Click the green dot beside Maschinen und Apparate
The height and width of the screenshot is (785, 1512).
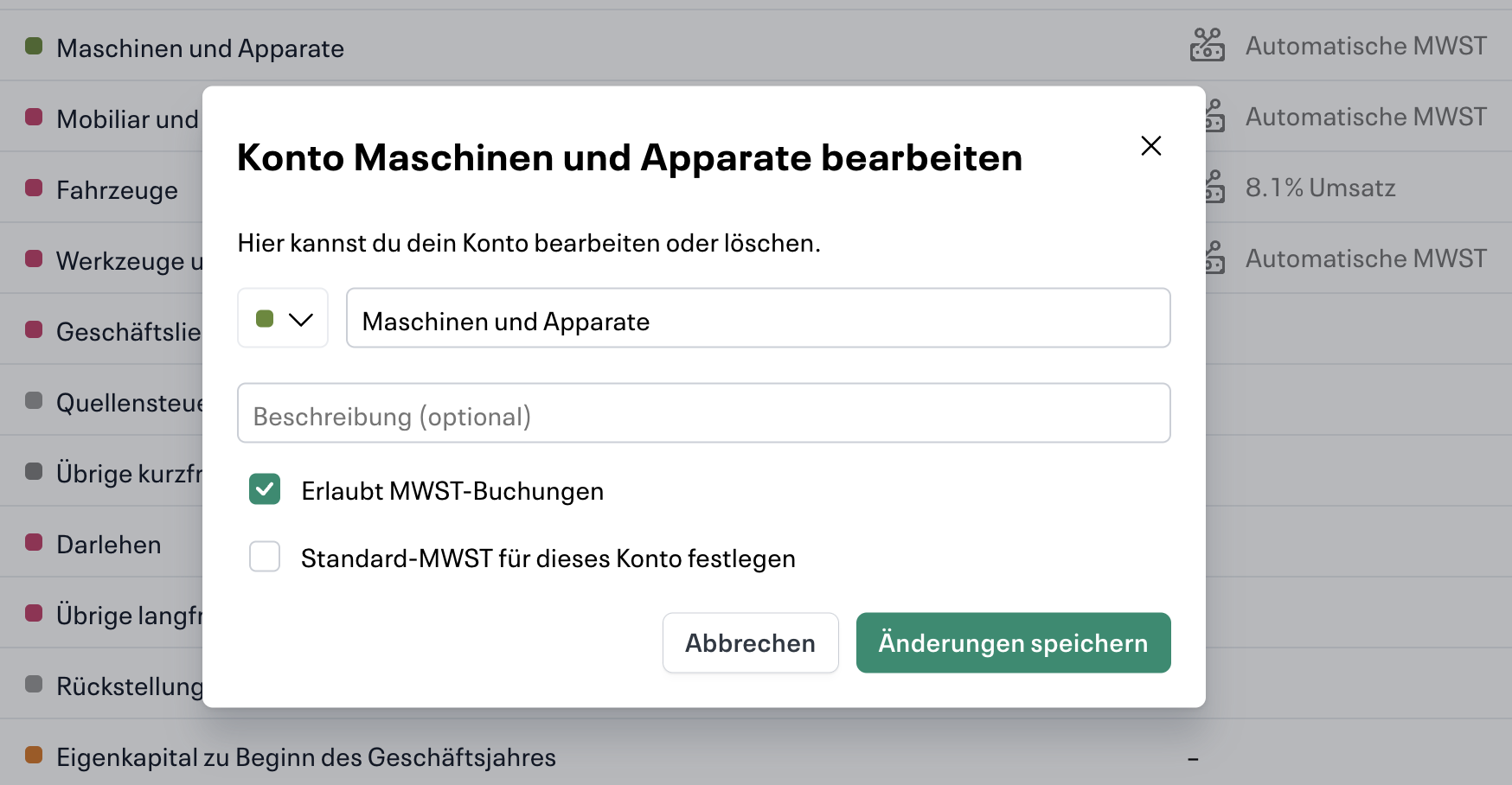[x=35, y=46]
